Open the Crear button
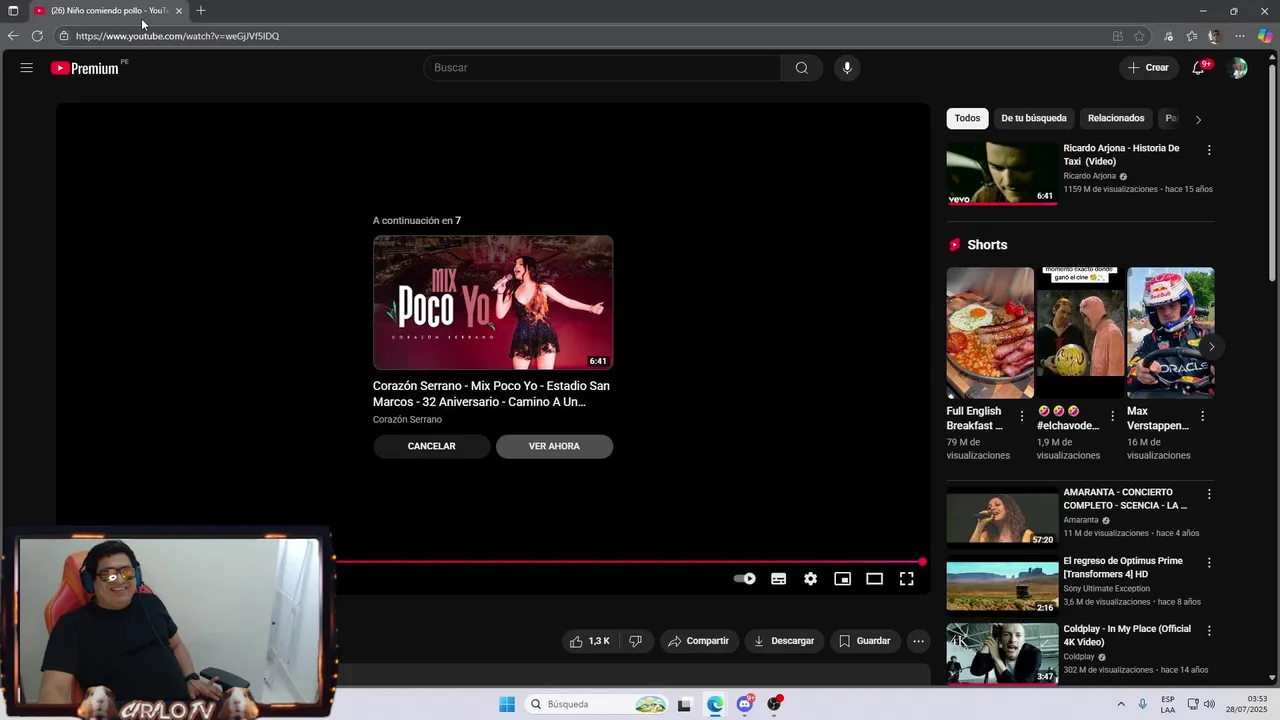Image resolution: width=1280 pixels, height=720 pixels. point(1148,68)
